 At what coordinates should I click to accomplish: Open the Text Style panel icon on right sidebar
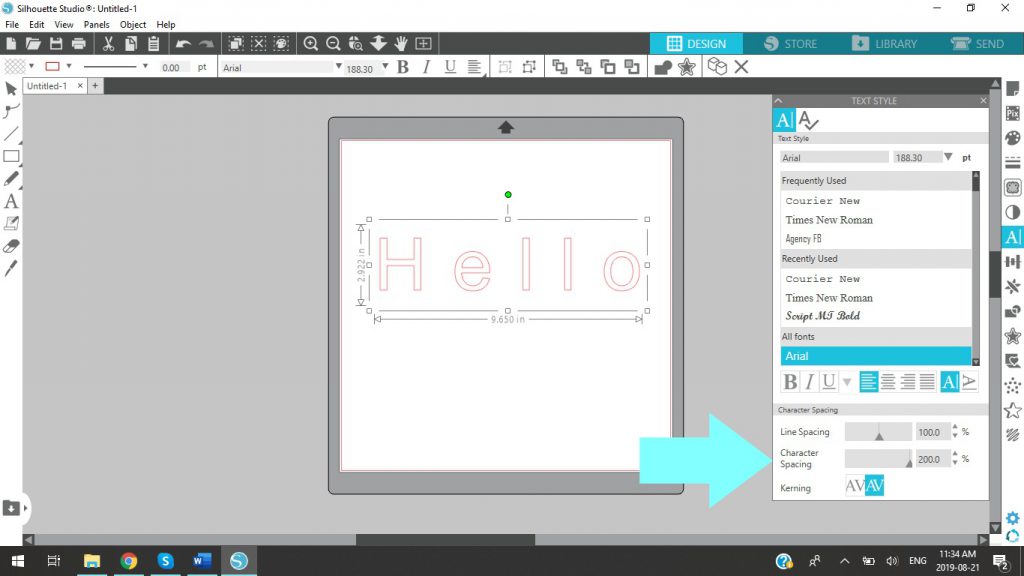[1012, 236]
